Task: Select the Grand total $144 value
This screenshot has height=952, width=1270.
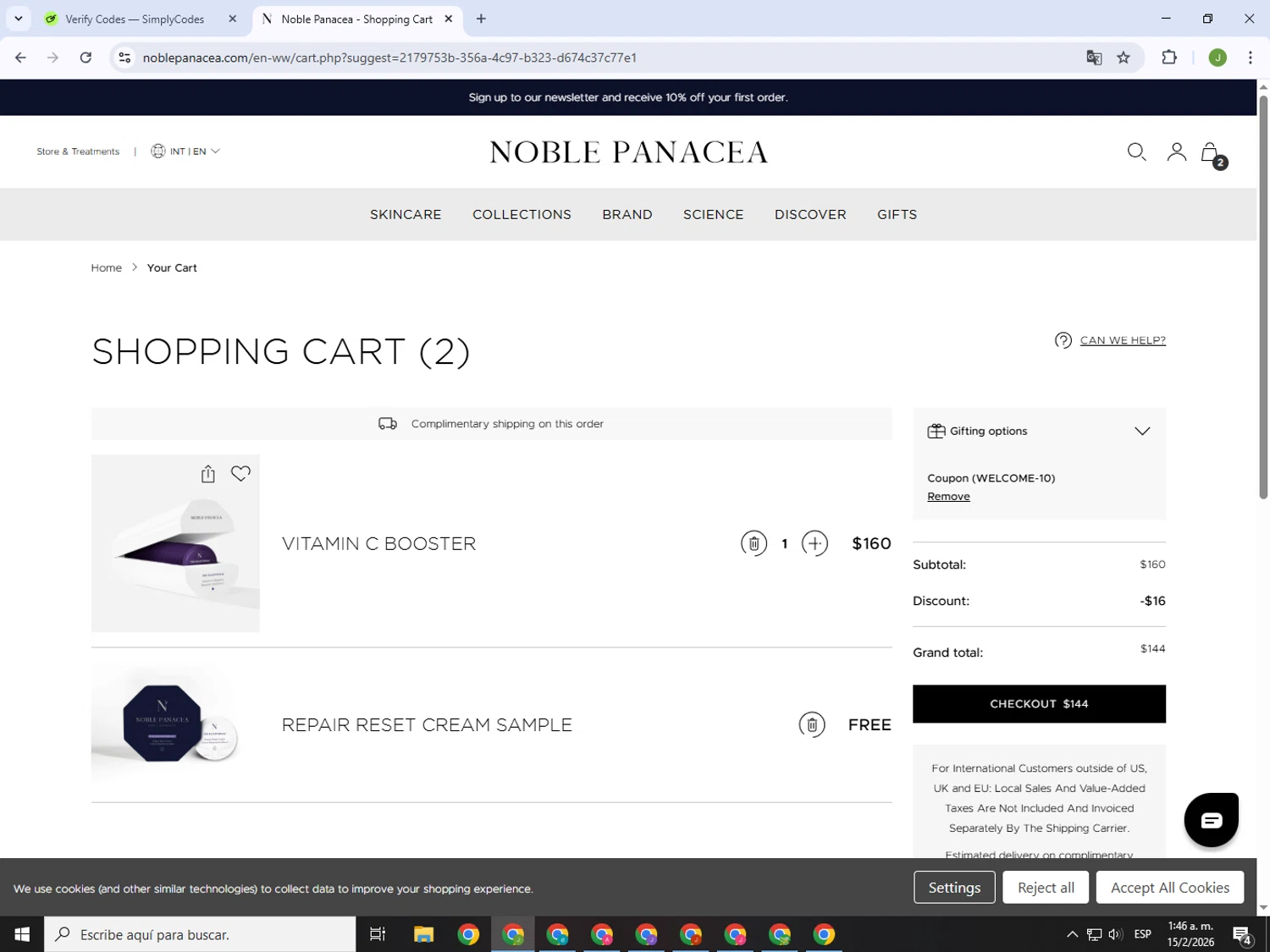Action: point(1152,649)
